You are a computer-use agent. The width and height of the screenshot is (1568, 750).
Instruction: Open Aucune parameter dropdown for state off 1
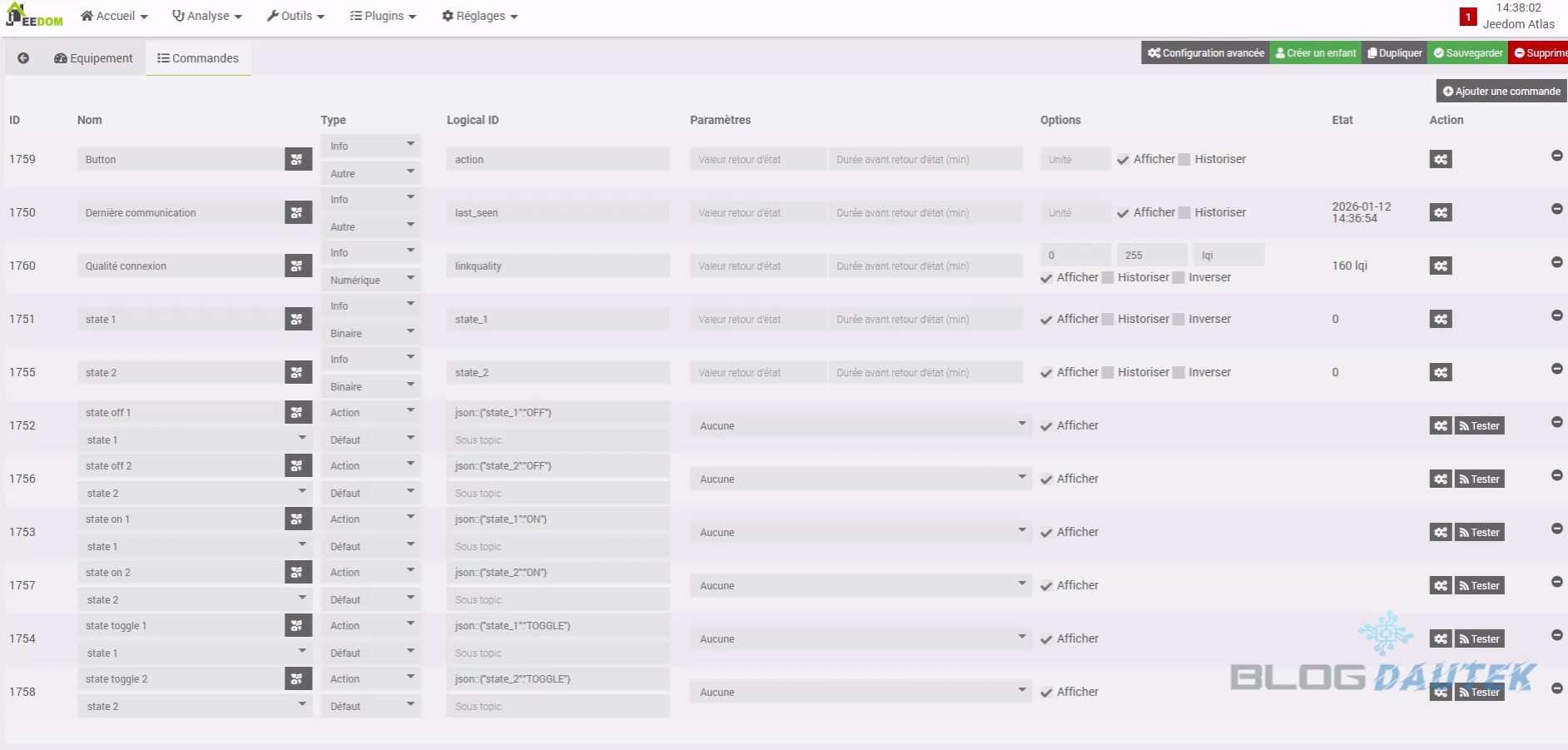pyautogui.click(x=861, y=425)
